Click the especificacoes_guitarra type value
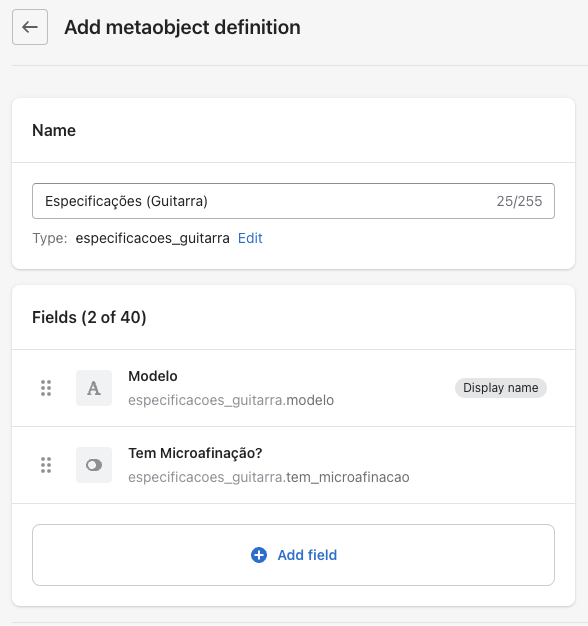Viewport: 588px width, 626px height. tap(152, 238)
